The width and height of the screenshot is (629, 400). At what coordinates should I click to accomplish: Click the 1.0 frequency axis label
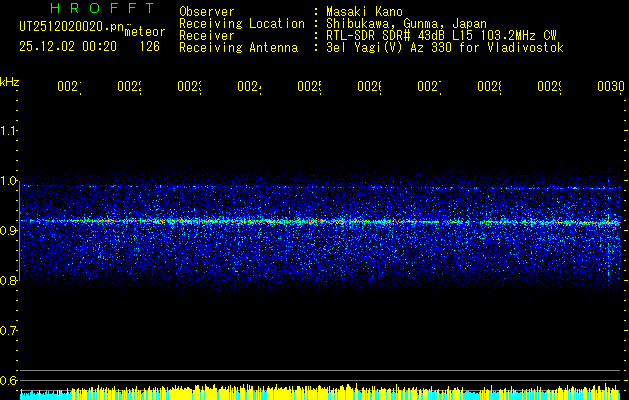[x=8, y=181]
